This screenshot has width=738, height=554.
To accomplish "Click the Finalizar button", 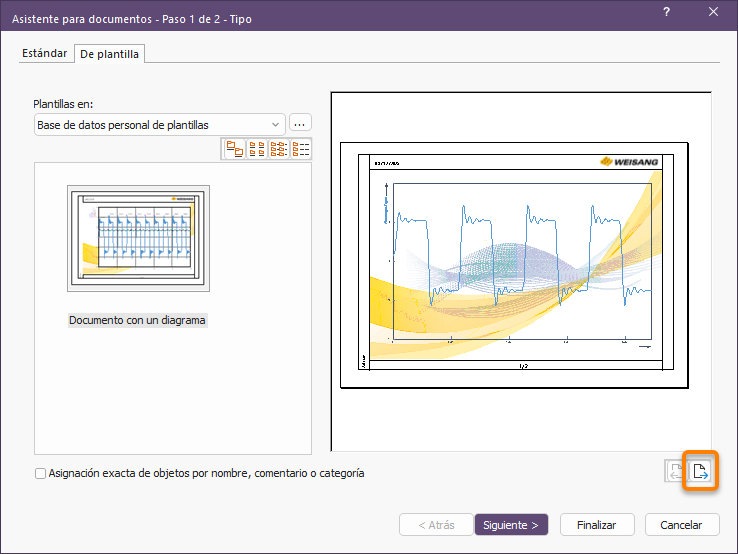I will [x=597, y=525].
